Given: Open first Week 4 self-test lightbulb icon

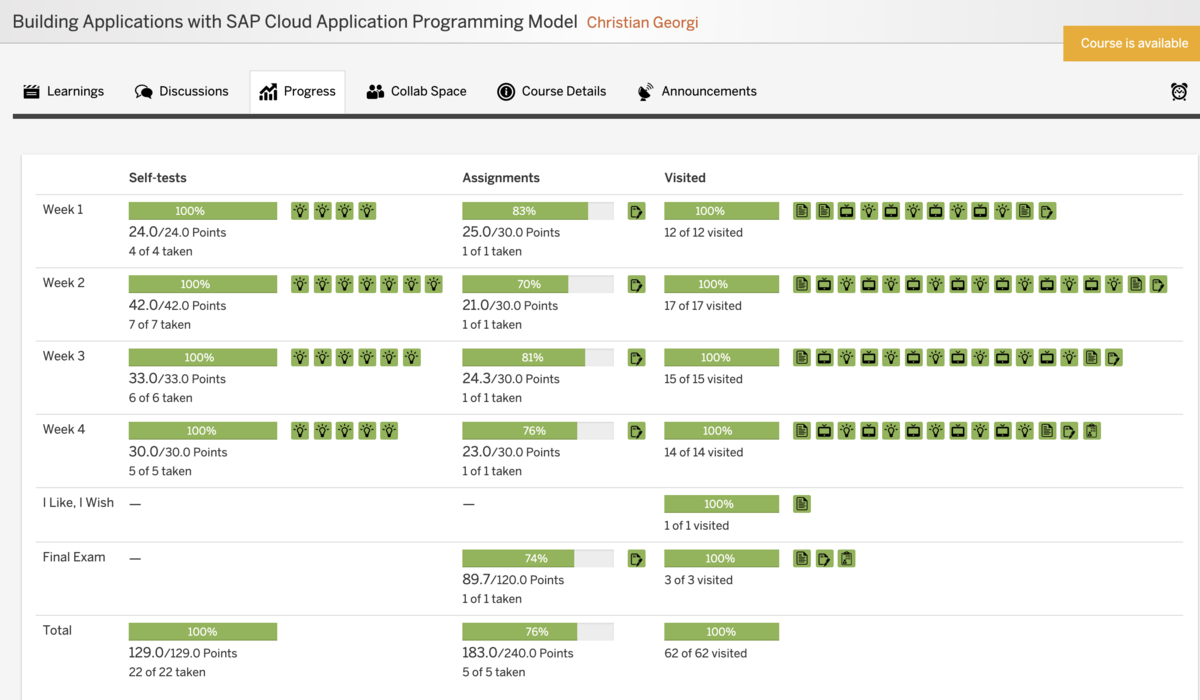Looking at the screenshot, I should tap(300, 431).
